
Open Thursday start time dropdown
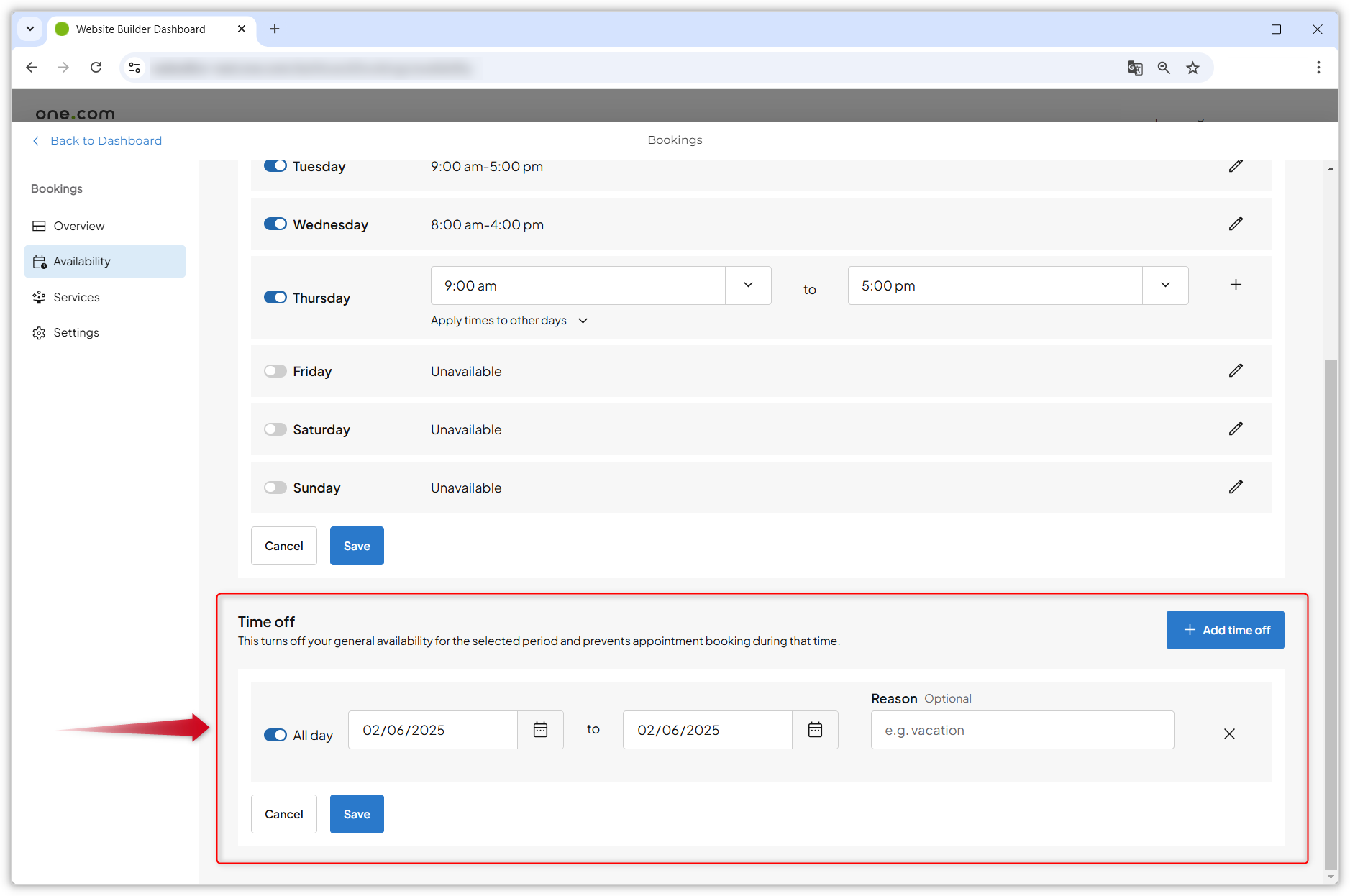point(748,285)
